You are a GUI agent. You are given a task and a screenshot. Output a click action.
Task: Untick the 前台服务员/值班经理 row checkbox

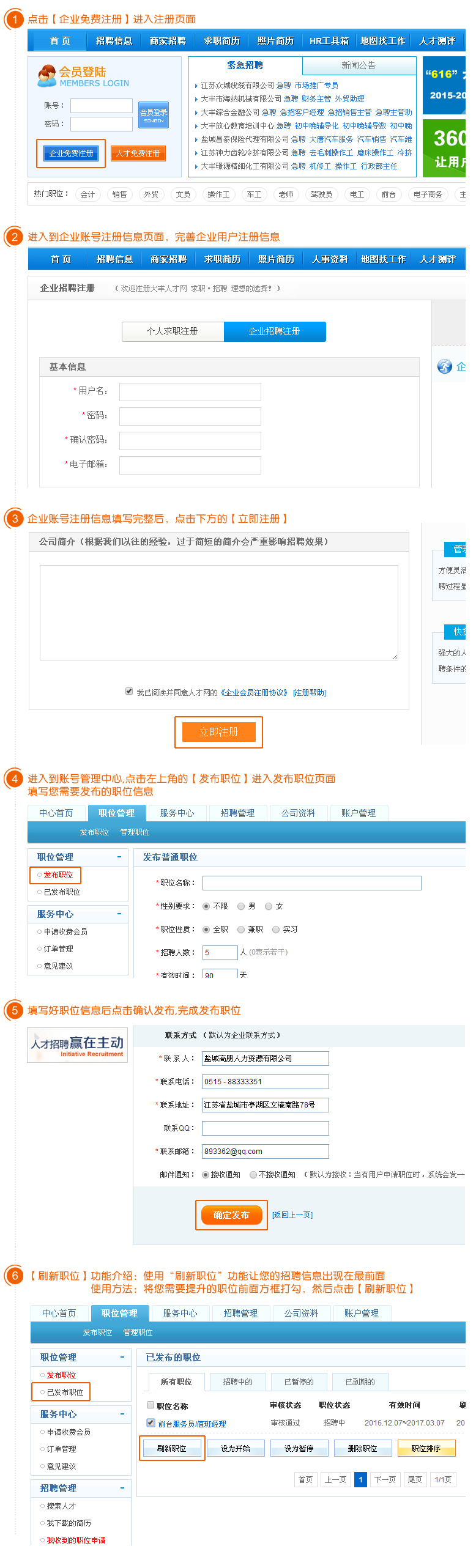[151, 1422]
